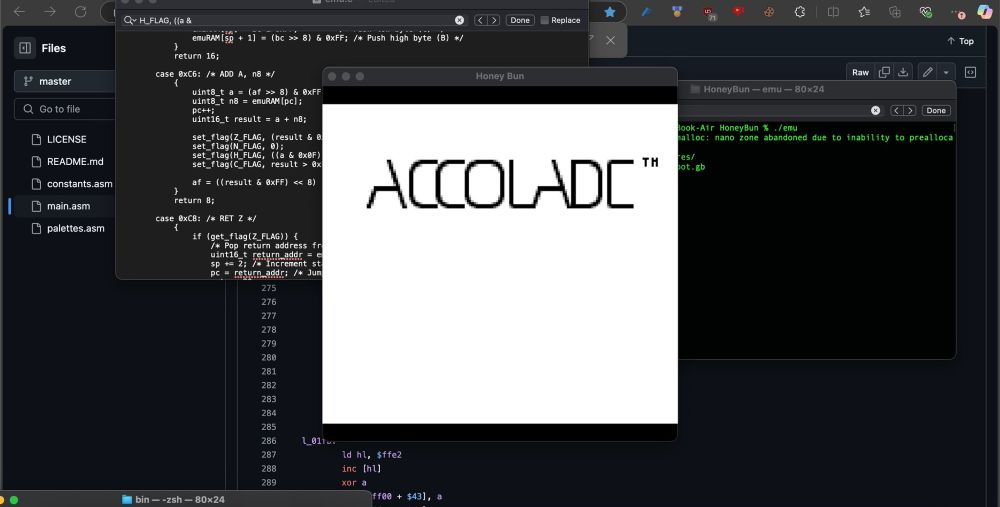
Task: Jump to Top of the file
Action: tap(960, 41)
